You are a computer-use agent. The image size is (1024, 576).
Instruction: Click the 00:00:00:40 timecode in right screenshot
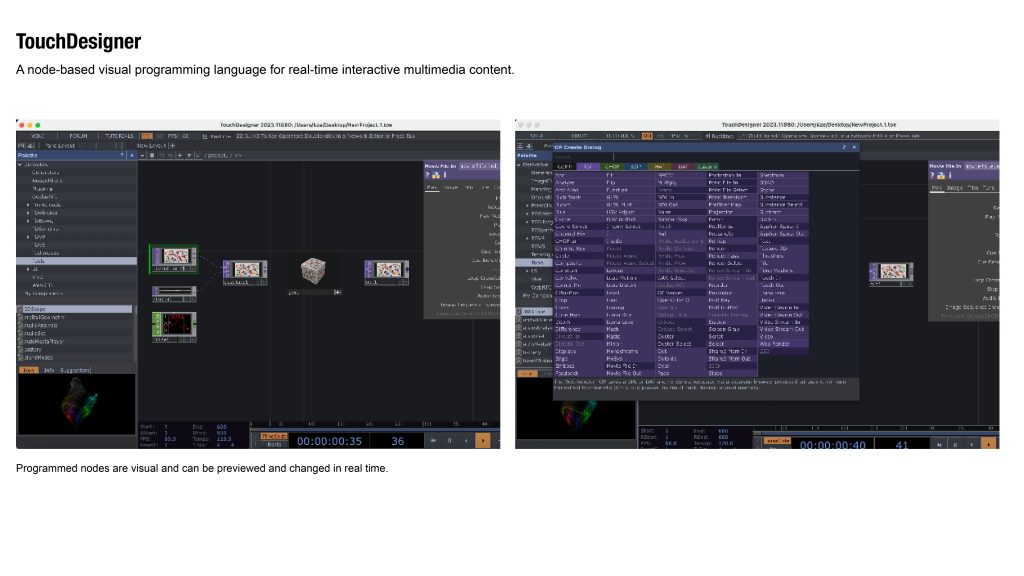[x=833, y=445]
